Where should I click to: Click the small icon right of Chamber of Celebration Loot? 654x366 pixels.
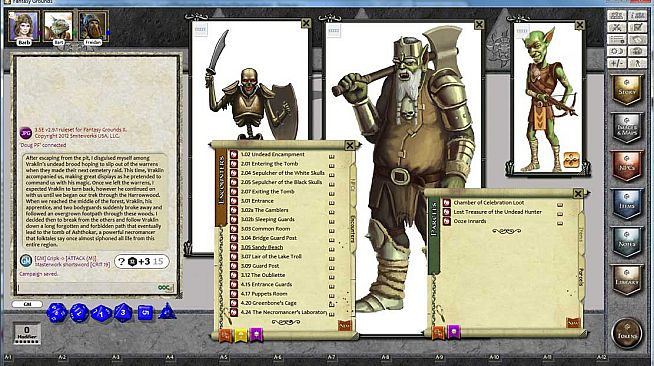click(x=560, y=205)
